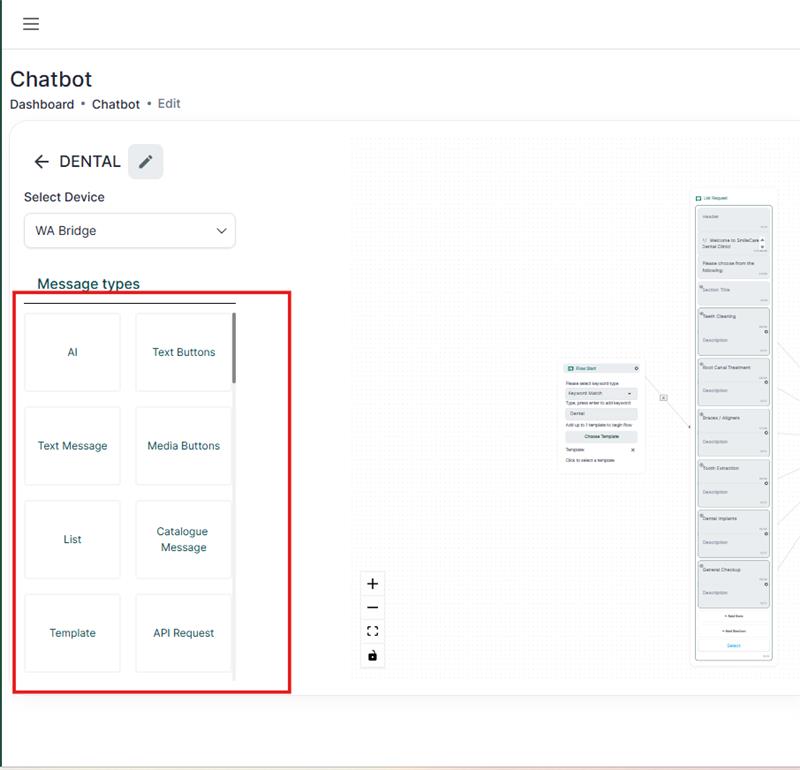
Task: Zoom out on the flow canvas
Action: [373, 608]
